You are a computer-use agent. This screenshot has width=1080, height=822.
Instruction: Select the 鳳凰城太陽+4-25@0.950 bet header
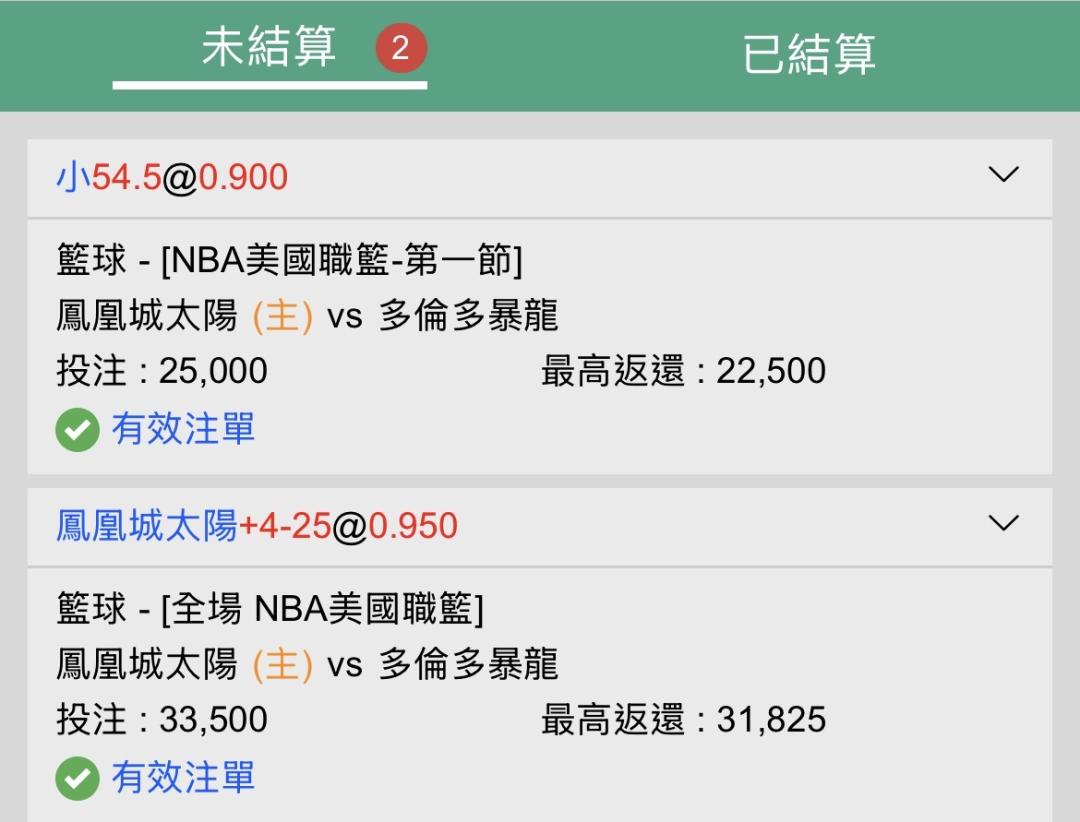(x=257, y=526)
